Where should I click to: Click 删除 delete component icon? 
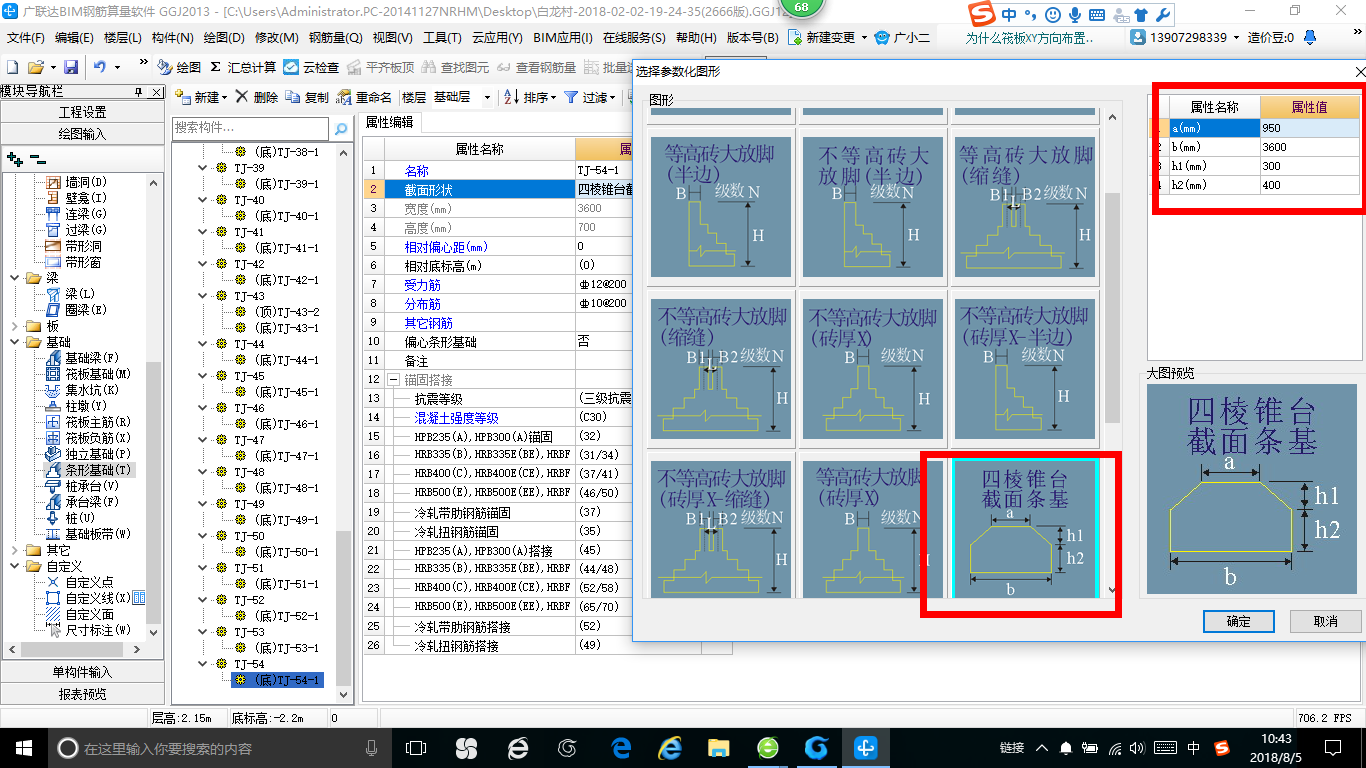tap(257, 97)
